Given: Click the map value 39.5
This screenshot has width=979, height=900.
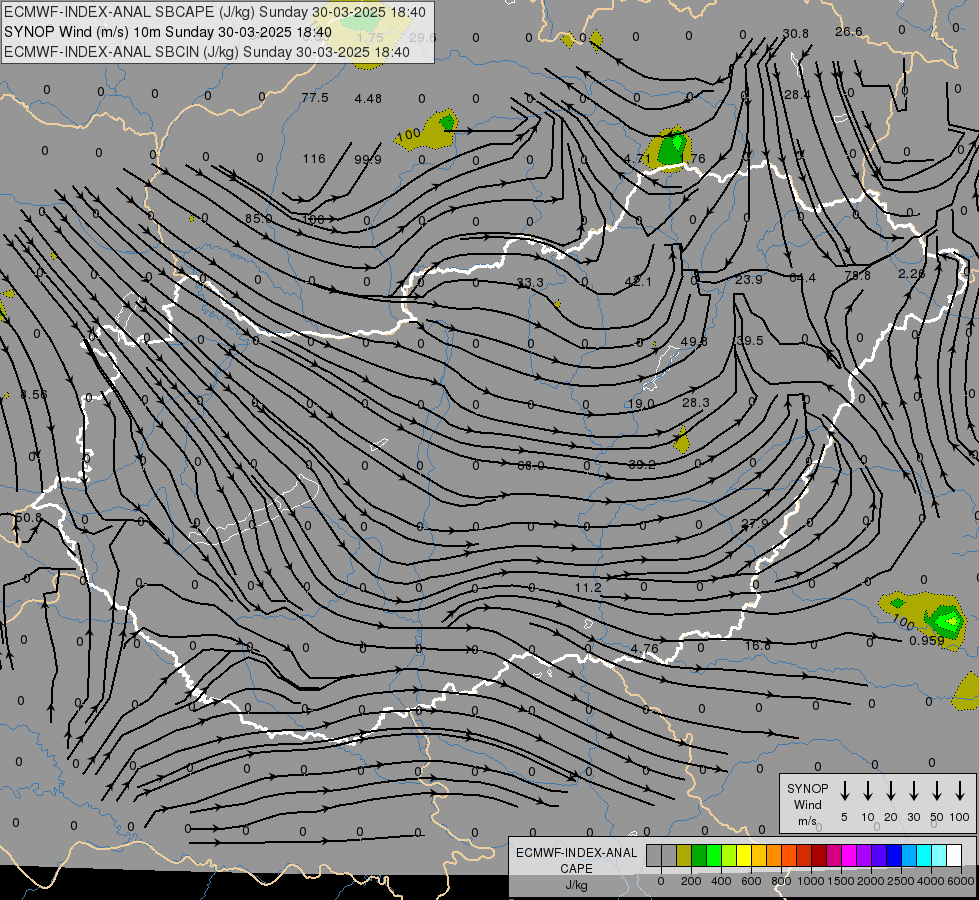Looking at the screenshot, I should [749, 340].
